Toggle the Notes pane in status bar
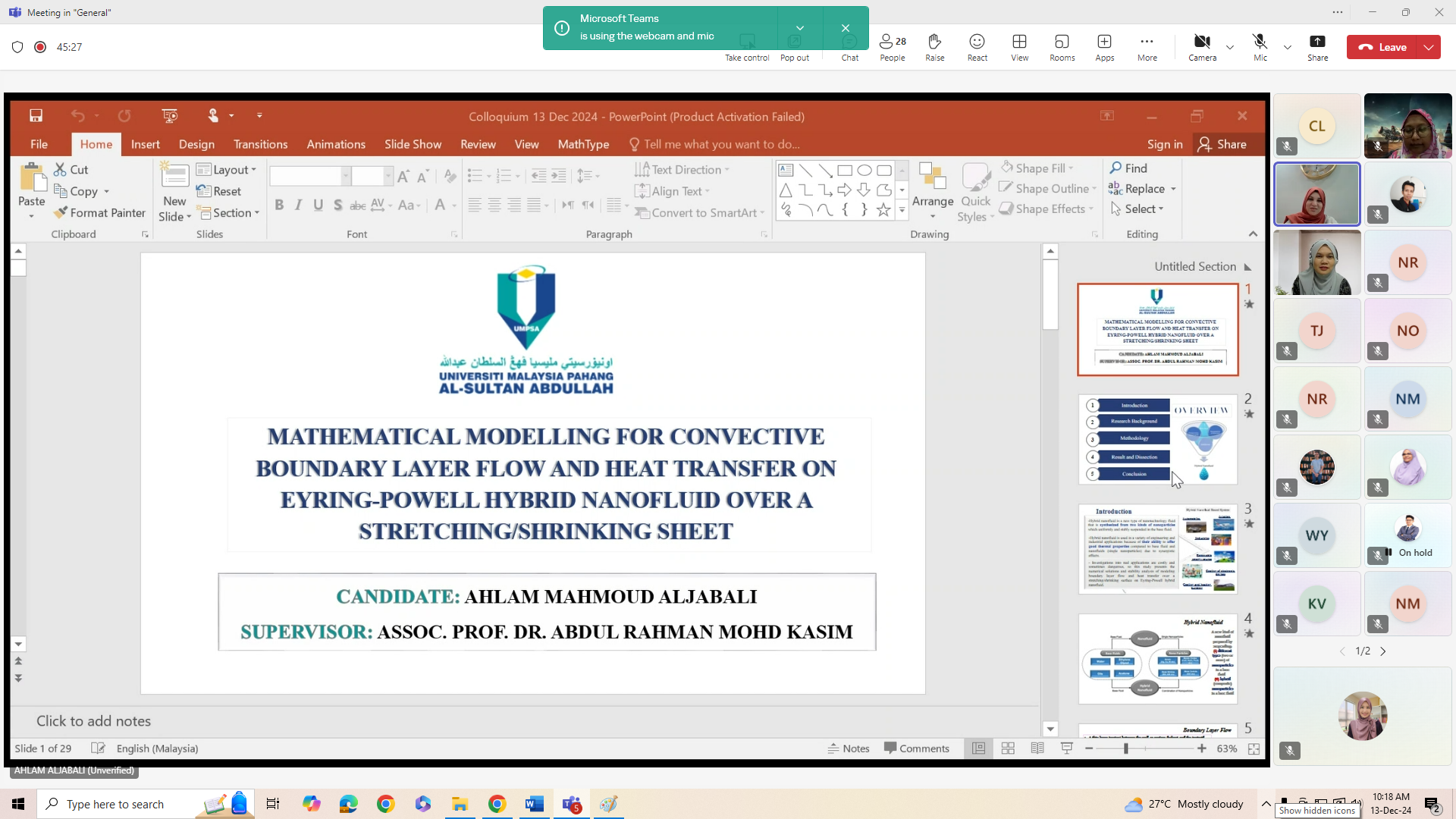This screenshot has width=1456, height=819. [x=849, y=748]
